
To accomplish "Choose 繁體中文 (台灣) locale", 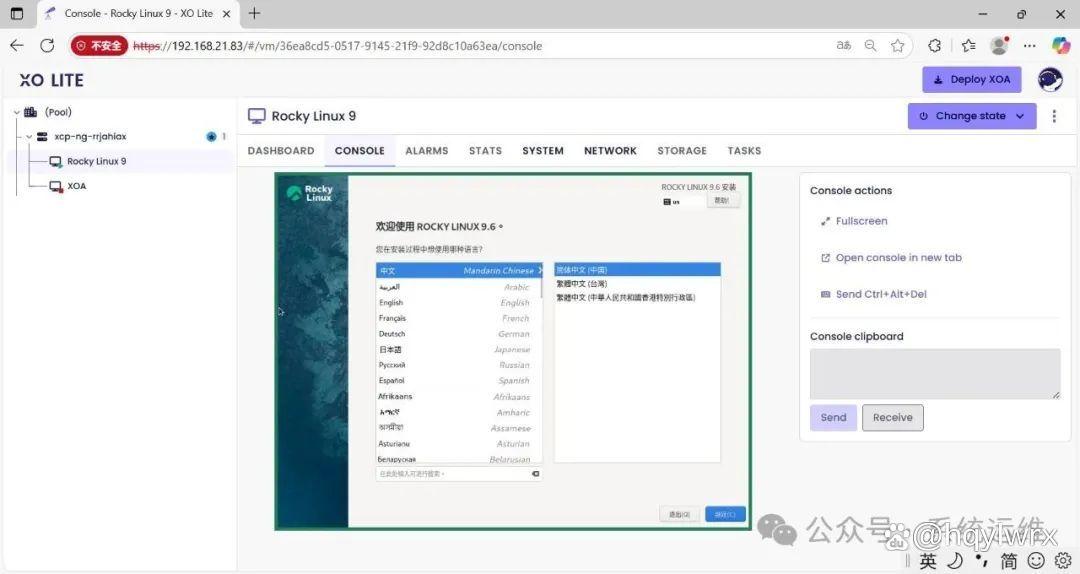I will [x=637, y=284].
